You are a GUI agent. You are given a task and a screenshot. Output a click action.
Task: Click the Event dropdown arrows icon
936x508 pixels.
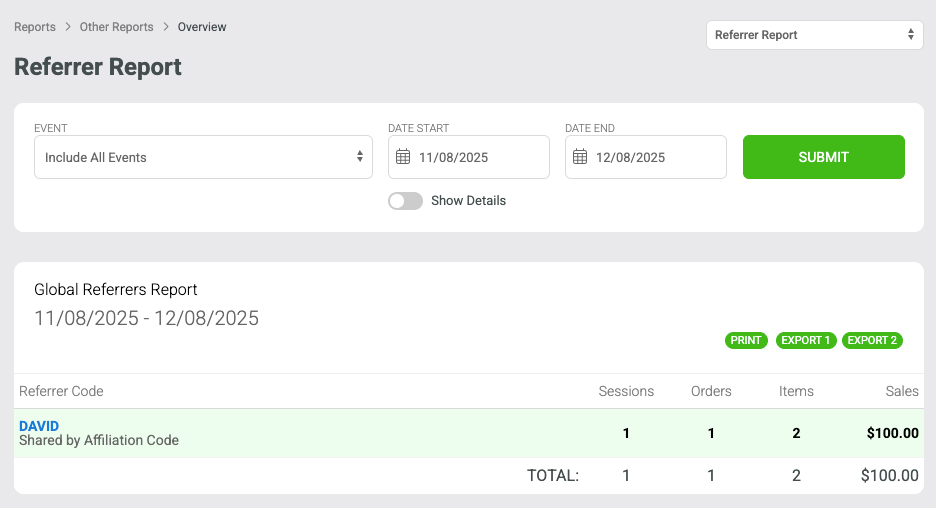[359, 156]
